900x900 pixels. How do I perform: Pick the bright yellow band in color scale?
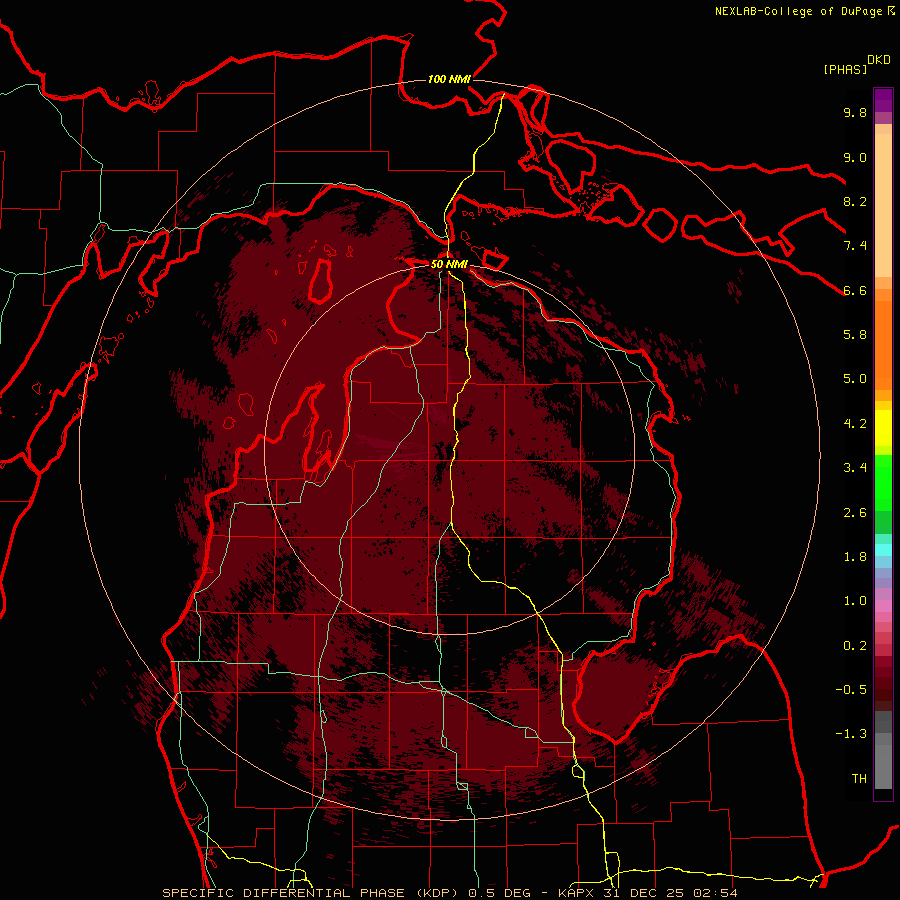click(883, 428)
